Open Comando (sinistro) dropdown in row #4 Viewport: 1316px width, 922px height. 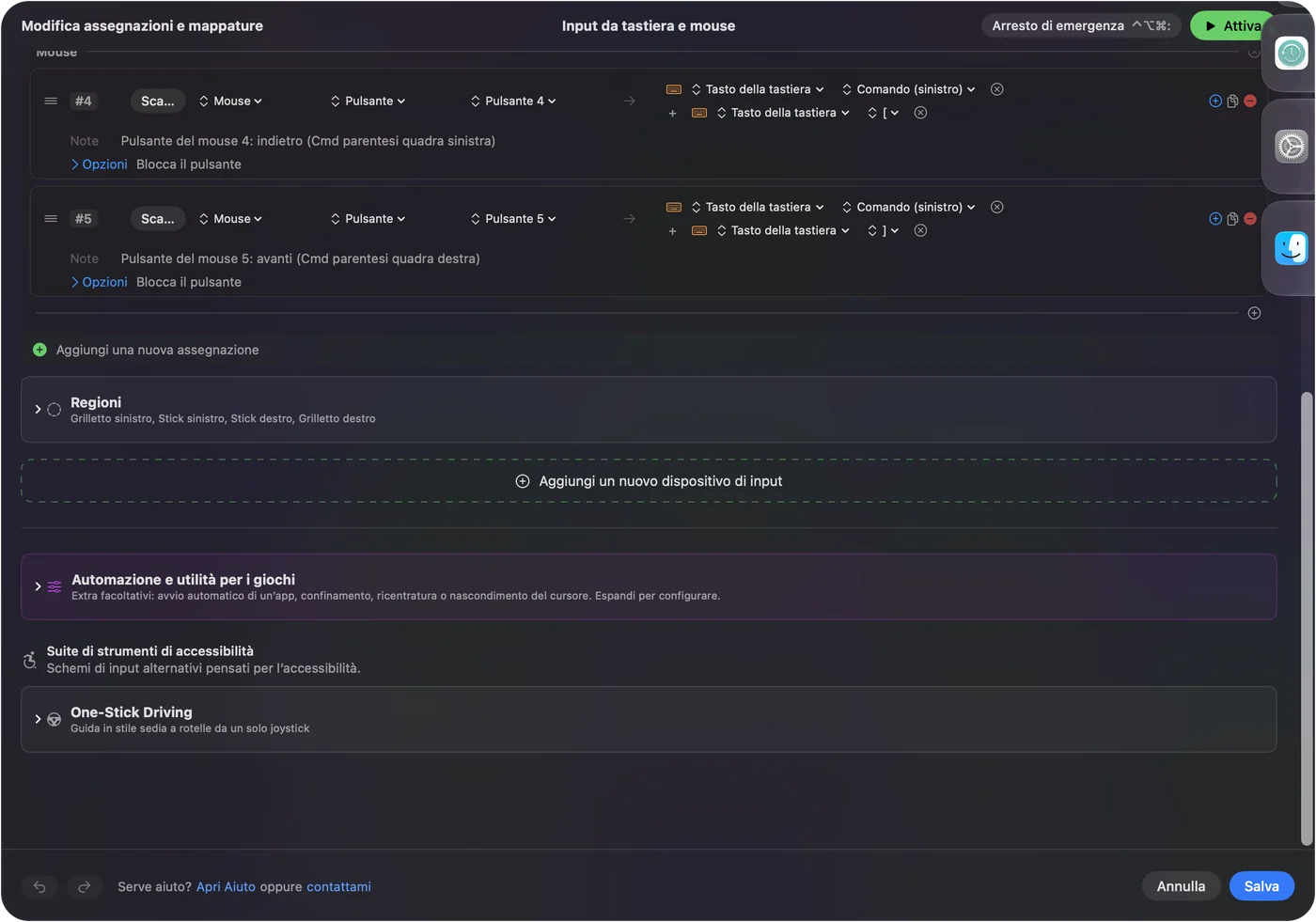pyautogui.click(x=908, y=89)
